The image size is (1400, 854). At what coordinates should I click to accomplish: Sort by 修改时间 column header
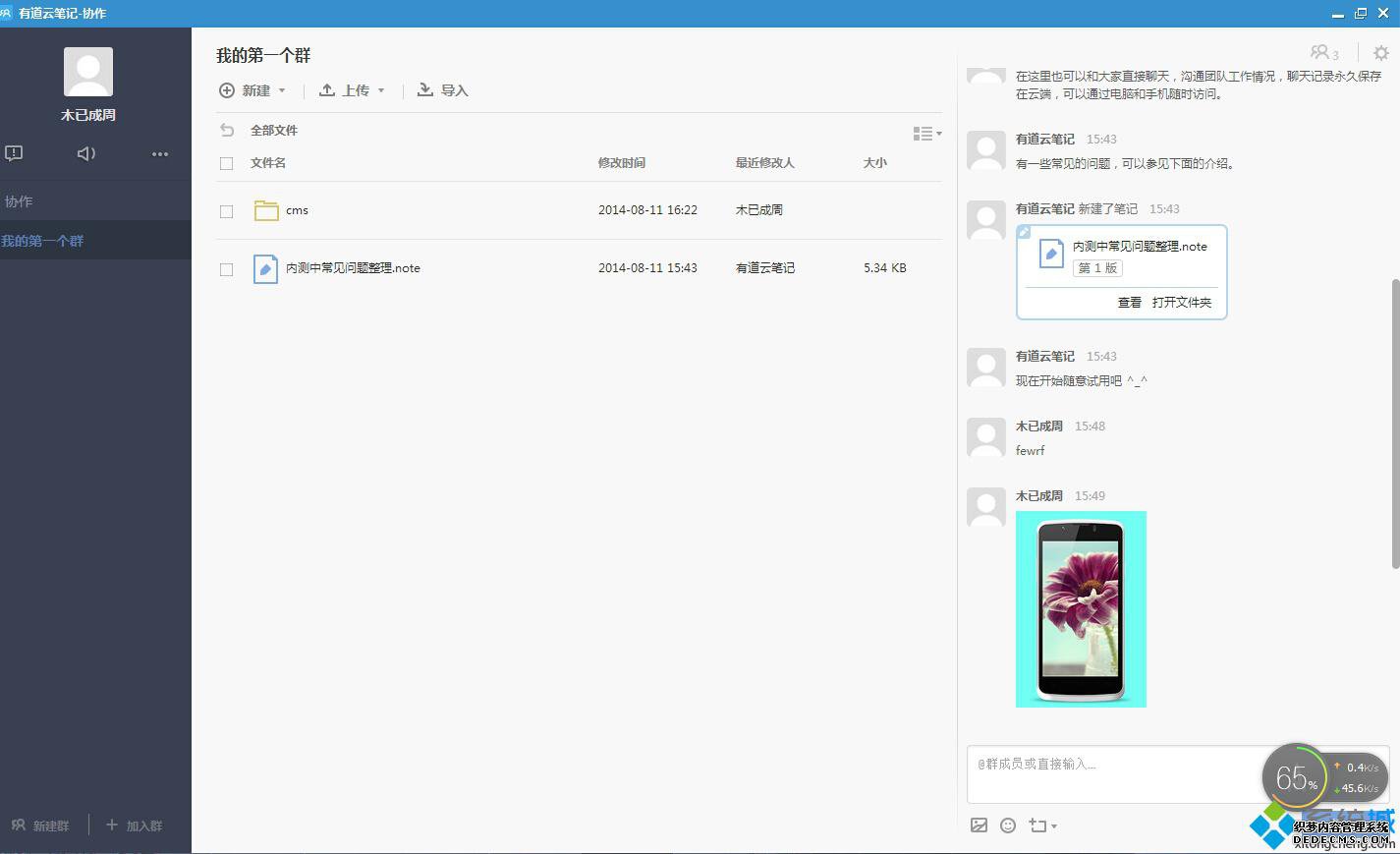[x=622, y=163]
